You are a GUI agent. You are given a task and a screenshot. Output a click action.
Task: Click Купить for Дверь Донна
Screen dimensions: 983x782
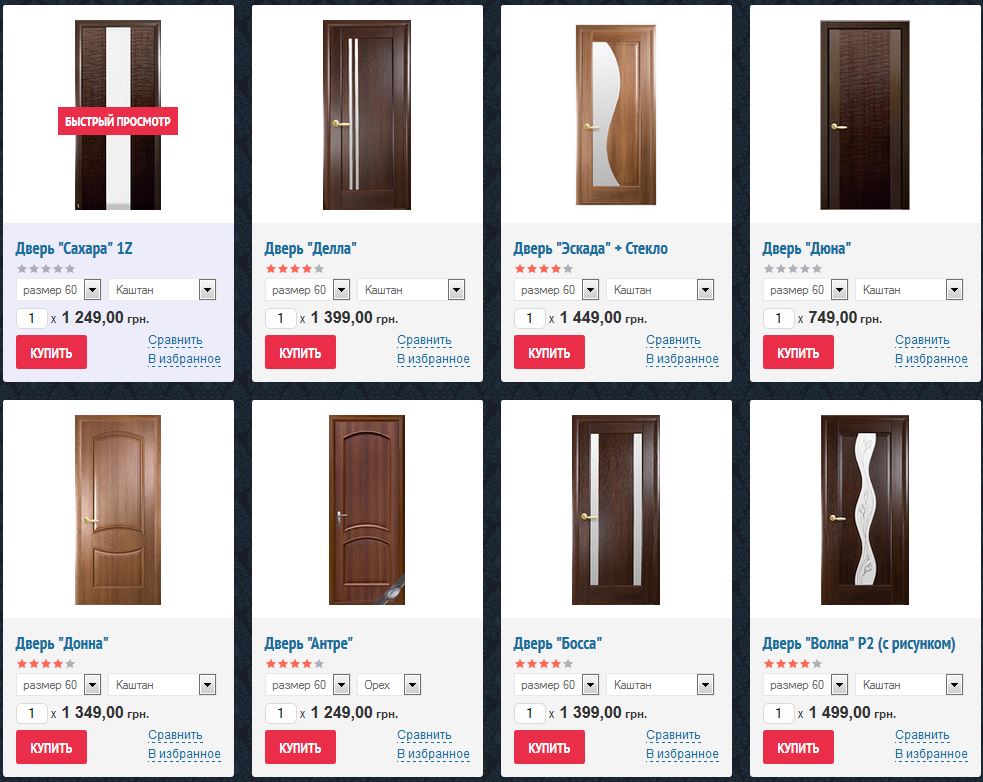point(51,748)
